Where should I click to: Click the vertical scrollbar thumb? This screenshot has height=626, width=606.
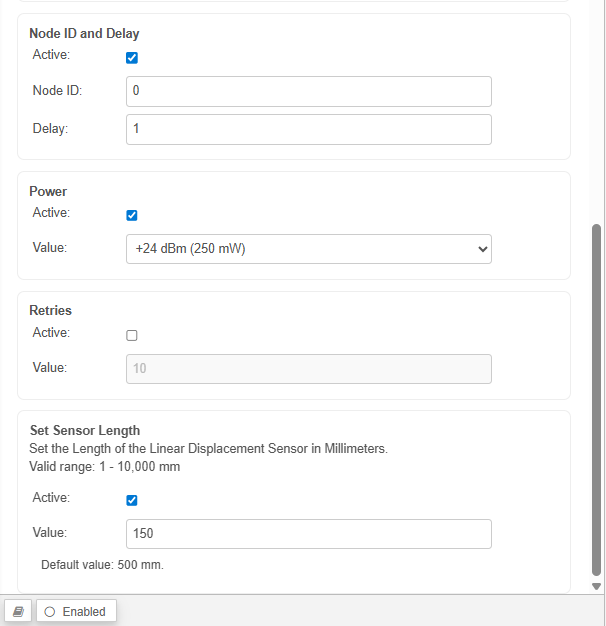pos(597,400)
